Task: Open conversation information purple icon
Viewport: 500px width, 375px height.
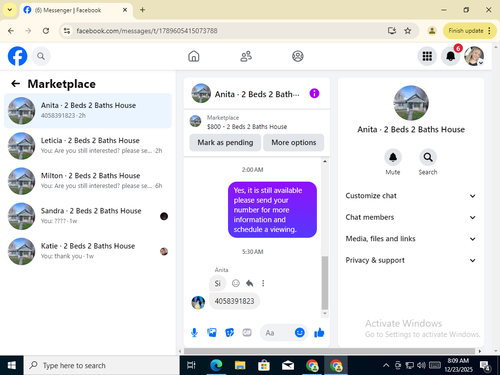Action: (x=314, y=94)
